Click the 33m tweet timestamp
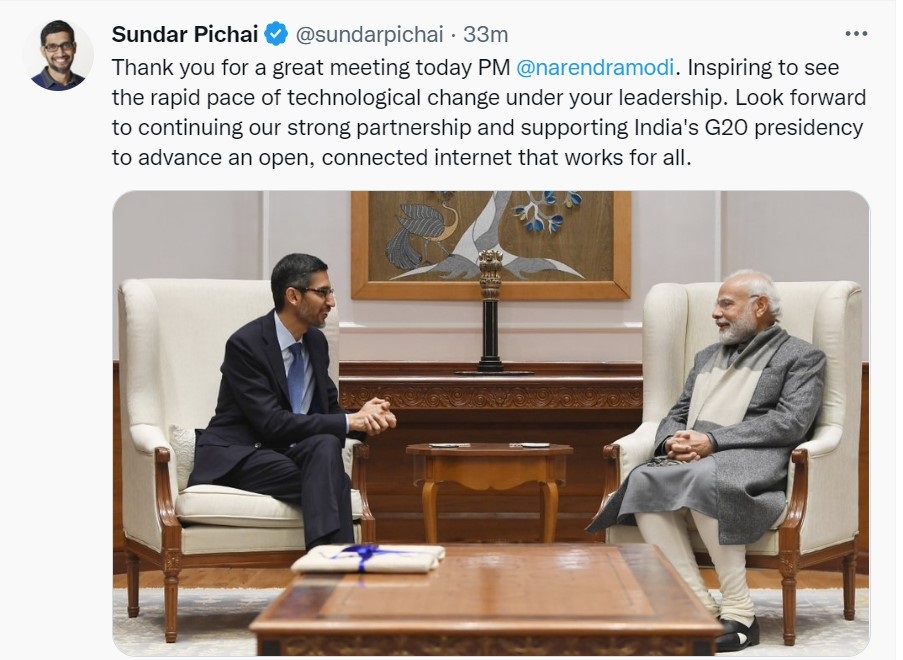Screen dimensions: 903x660 pos(486,35)
